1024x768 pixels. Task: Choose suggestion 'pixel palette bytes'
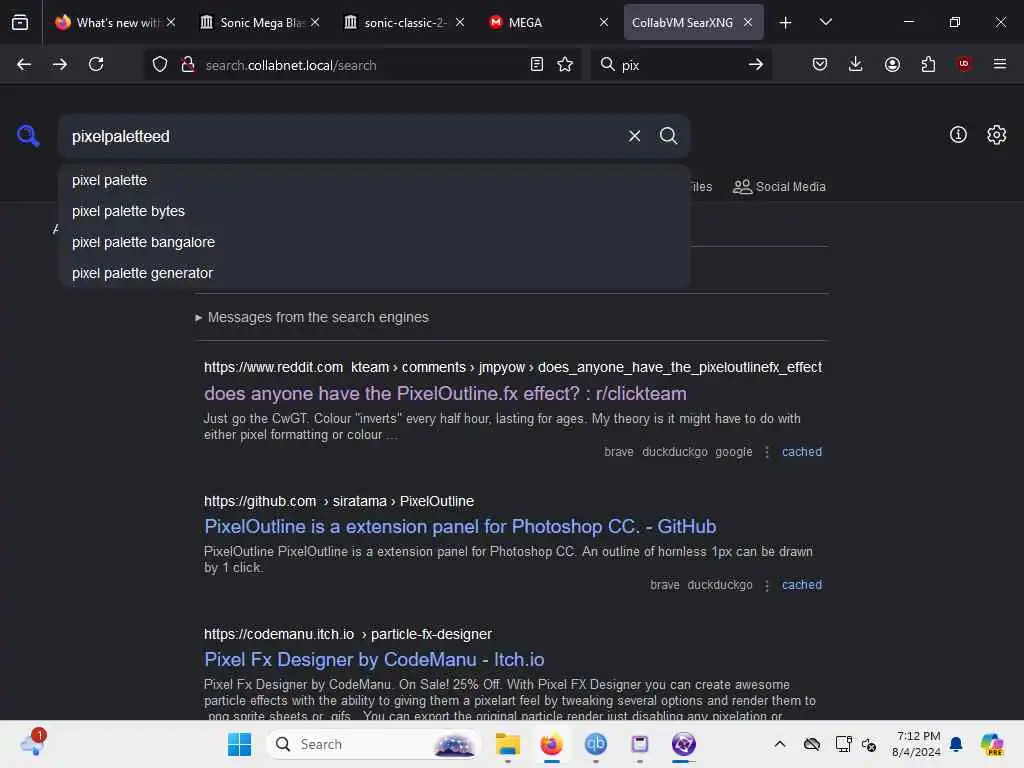point(374,211)
